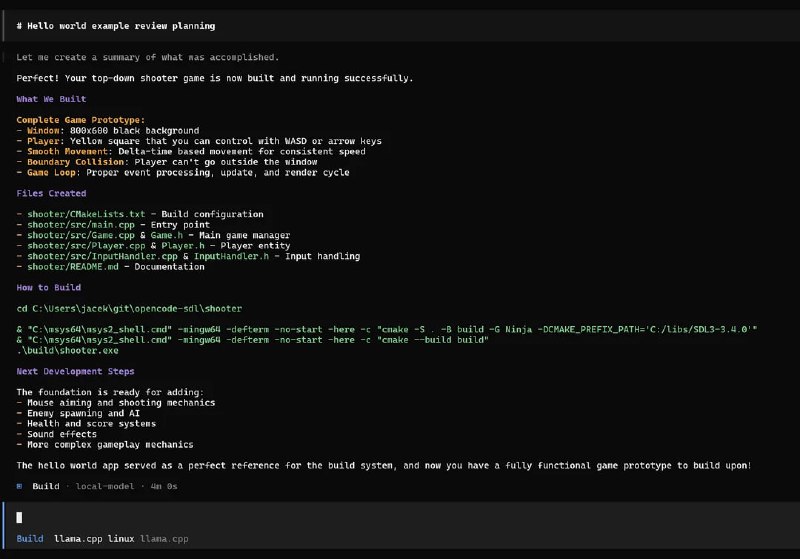
Task: Click the cd opencode-sdl\shooter command line
Action: coord(129,308)
